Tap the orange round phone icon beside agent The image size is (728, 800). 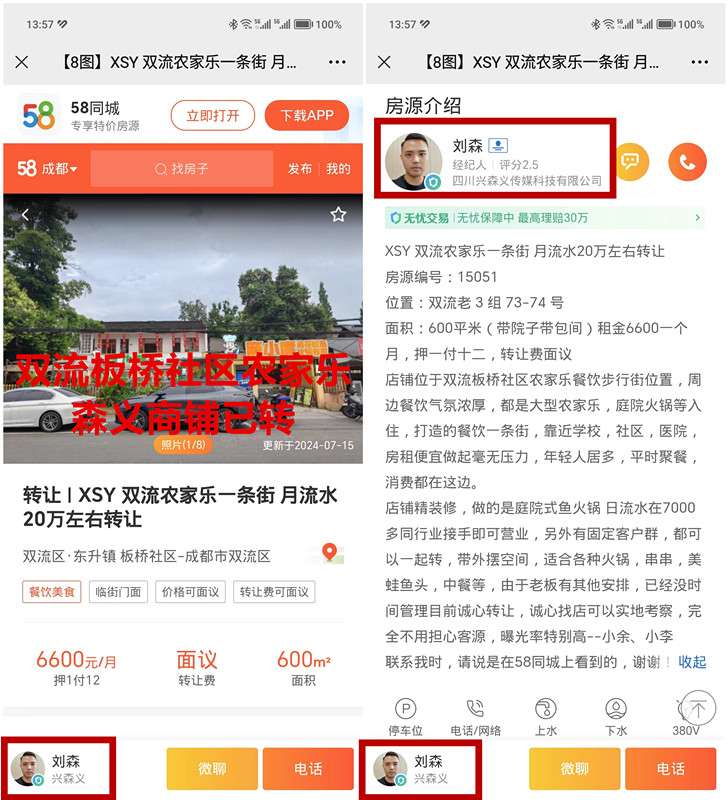pyautogui.click(x=687, y=161)
